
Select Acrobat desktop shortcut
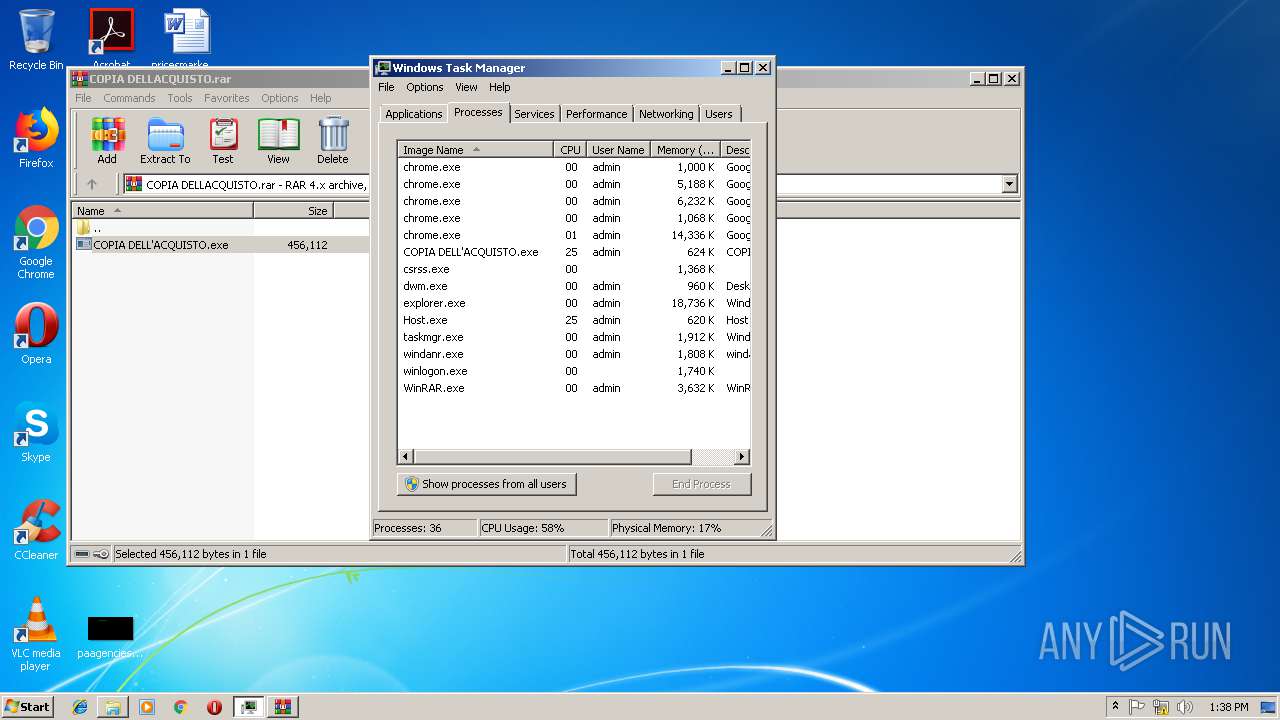tap(111, 40)
